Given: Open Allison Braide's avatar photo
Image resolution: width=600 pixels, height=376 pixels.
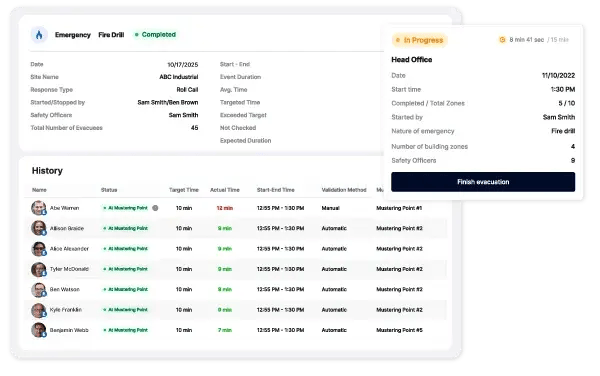Looking at the screenshot, I should tap(39, 228).
